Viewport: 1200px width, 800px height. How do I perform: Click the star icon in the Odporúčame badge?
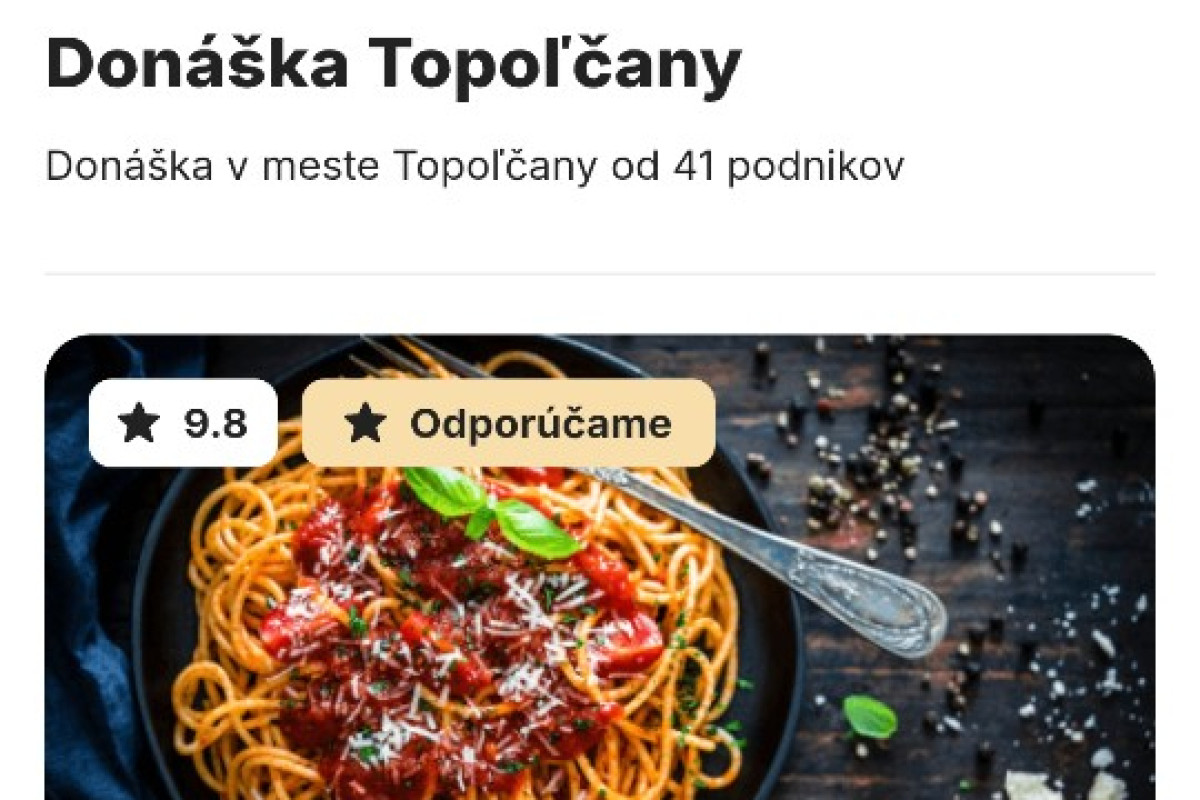pos(365,423)
